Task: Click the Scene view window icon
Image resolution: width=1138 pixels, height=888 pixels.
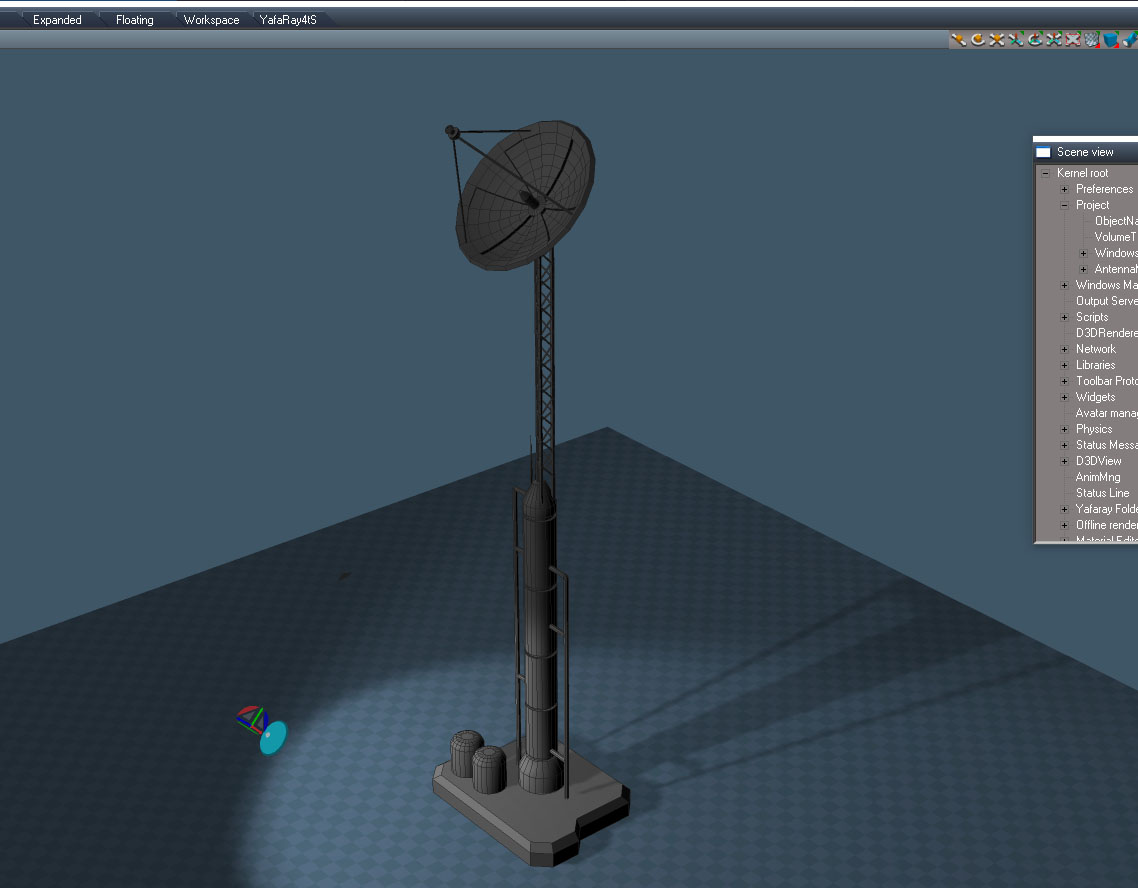Action: coord(1043,152)
